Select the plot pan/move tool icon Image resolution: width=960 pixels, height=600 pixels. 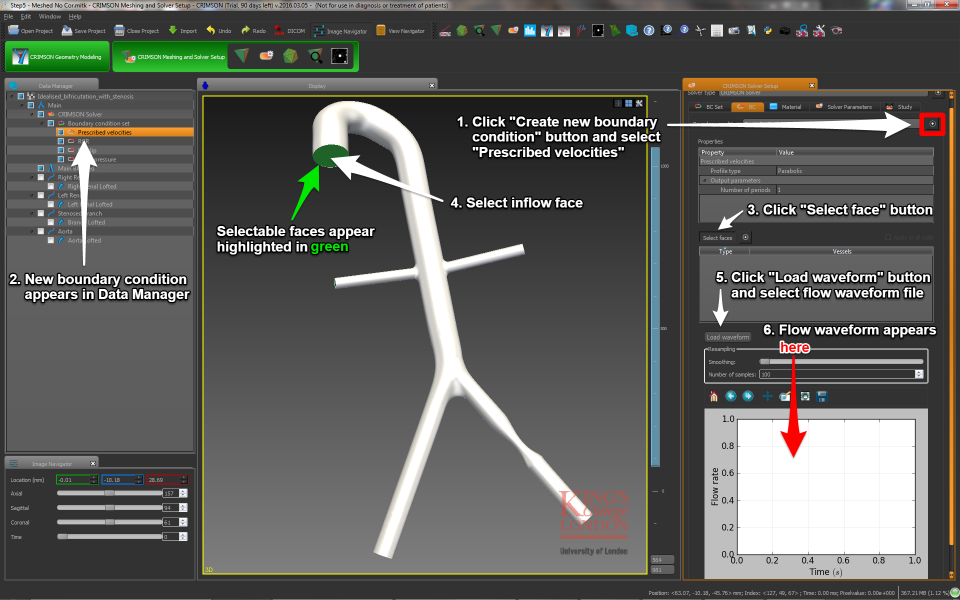(767, 397)
